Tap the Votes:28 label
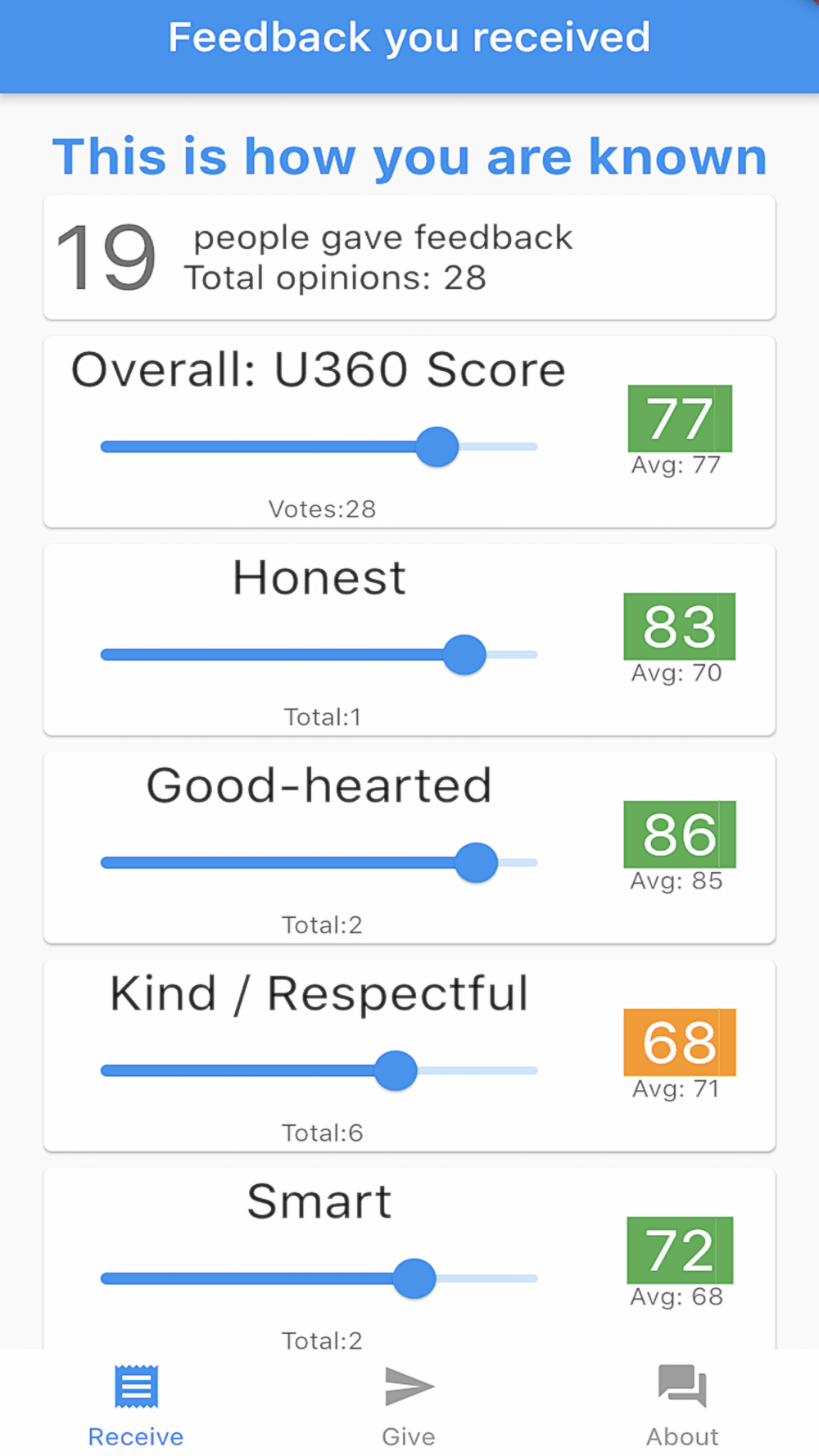Screen dimensions: 819x1456 pyautogui.click(x=322, y=509)
